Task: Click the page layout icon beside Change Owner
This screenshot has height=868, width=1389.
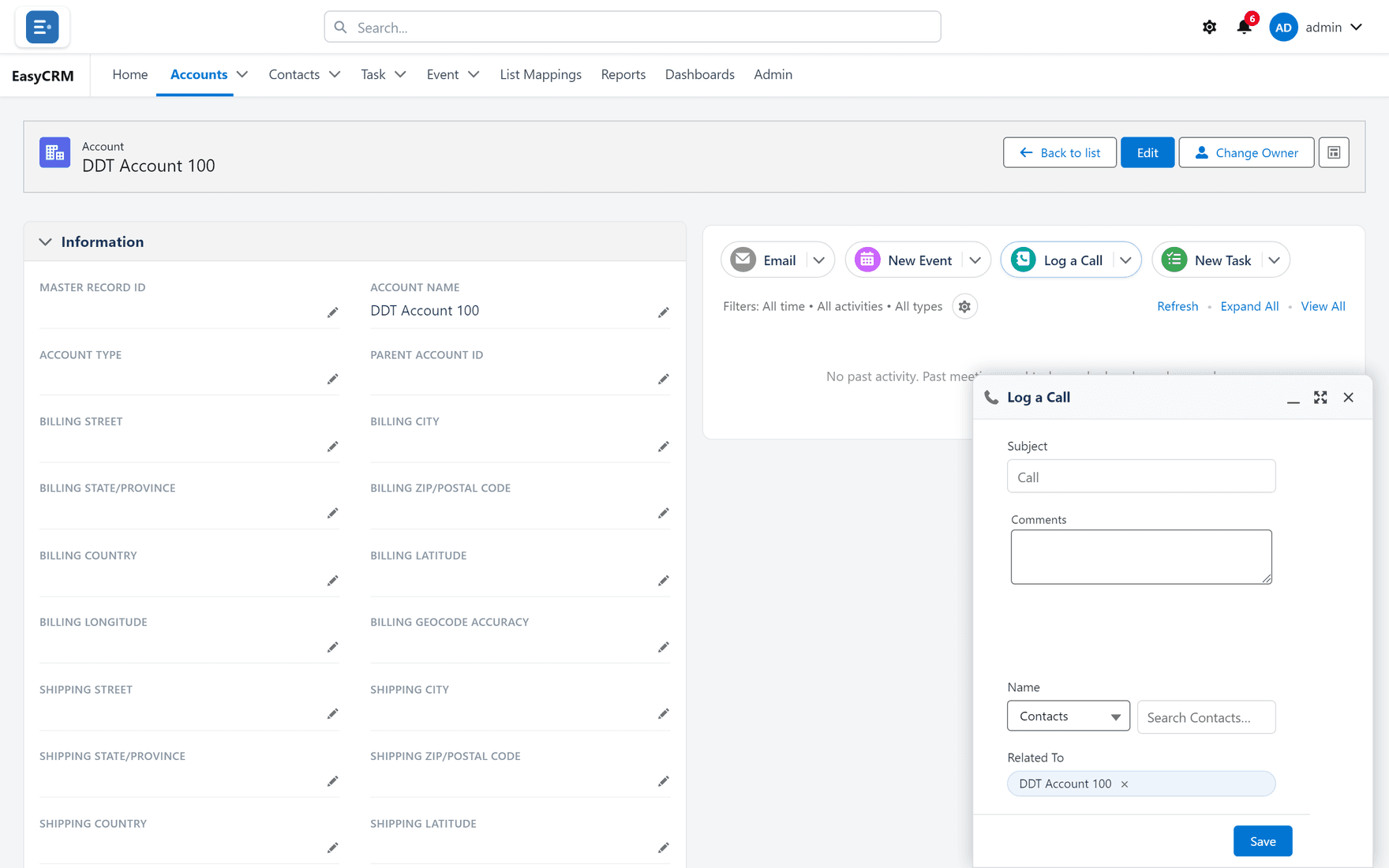Action: click(x=1334, y=152)
